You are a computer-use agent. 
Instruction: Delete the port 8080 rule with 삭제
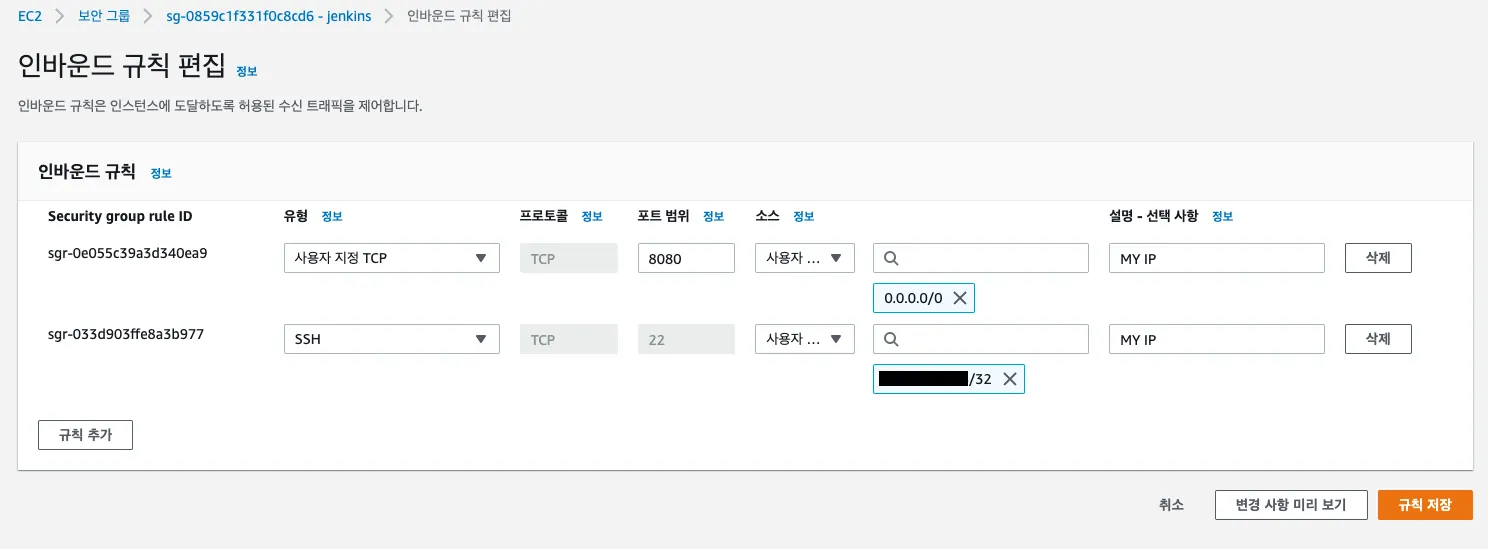1377,258
